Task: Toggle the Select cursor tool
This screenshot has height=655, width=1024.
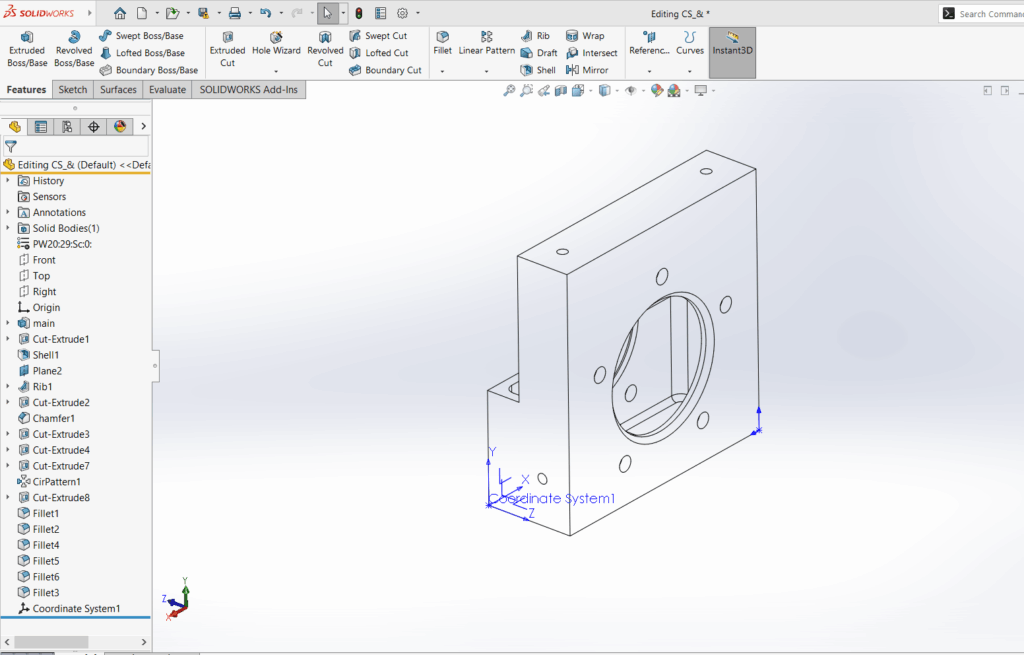Action: click(x=327, y=14)
